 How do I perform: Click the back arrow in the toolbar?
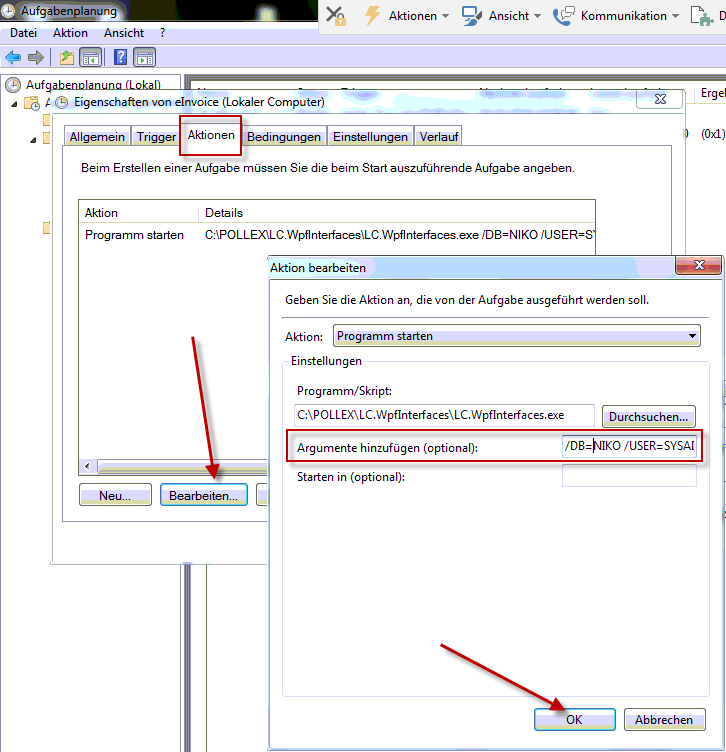click(x=14, y=57)
